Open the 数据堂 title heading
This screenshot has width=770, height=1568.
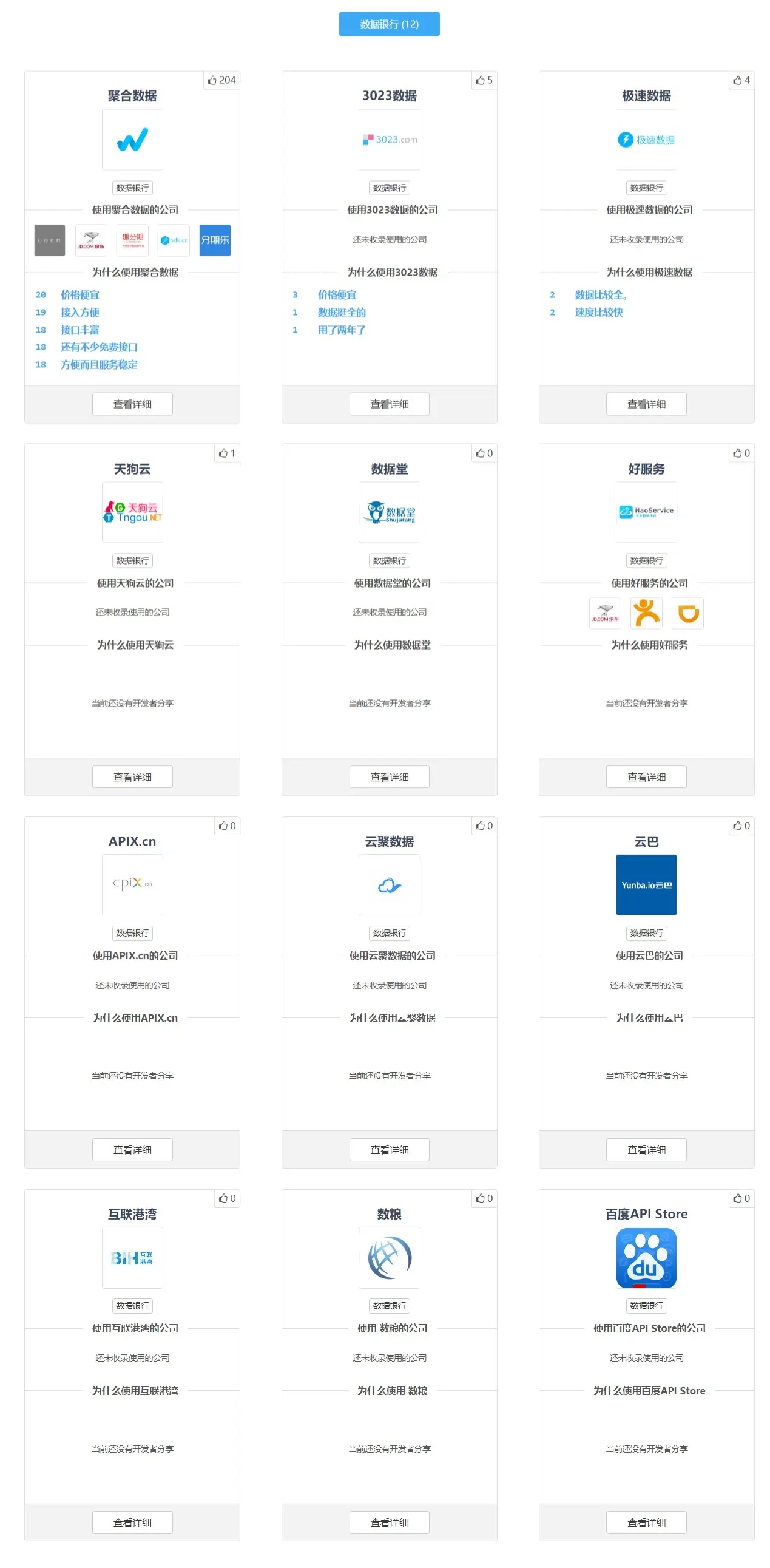pyautogui.click(x=390, y=469)
